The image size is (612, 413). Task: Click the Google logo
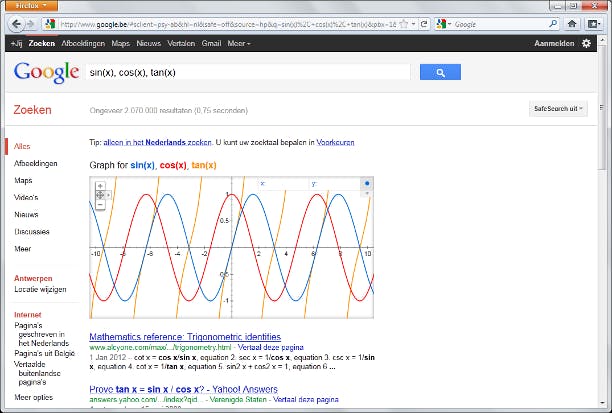[46, 72]
